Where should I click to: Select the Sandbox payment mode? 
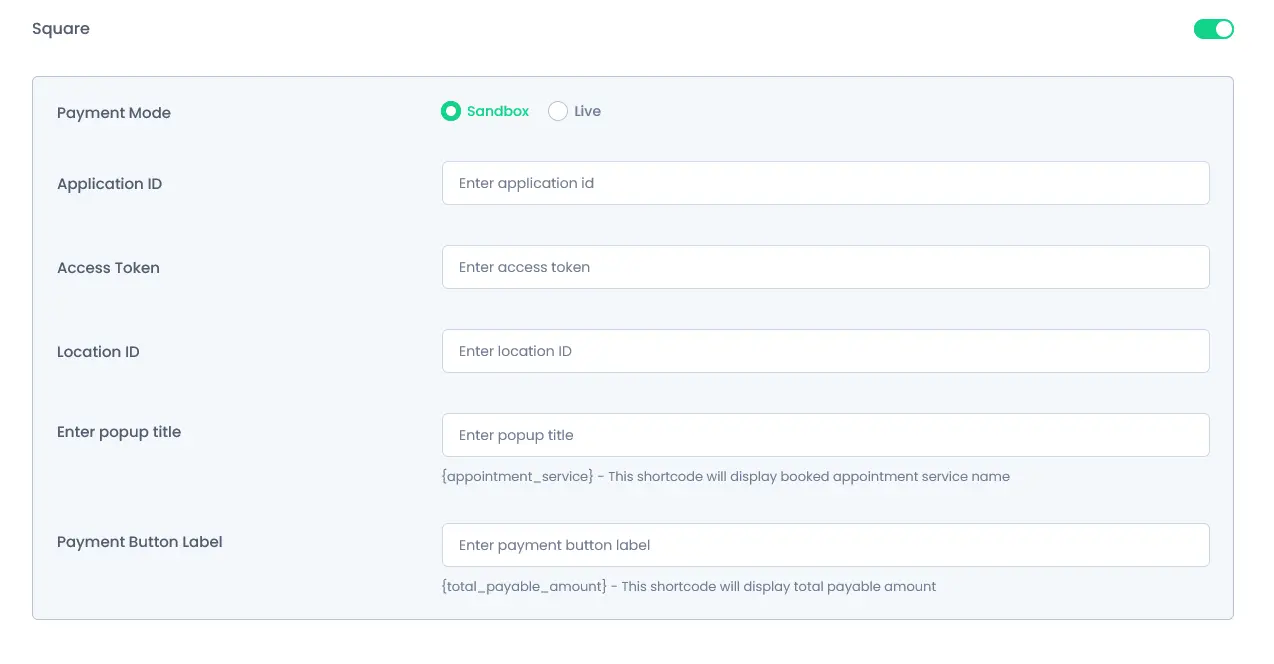(485, 111)
